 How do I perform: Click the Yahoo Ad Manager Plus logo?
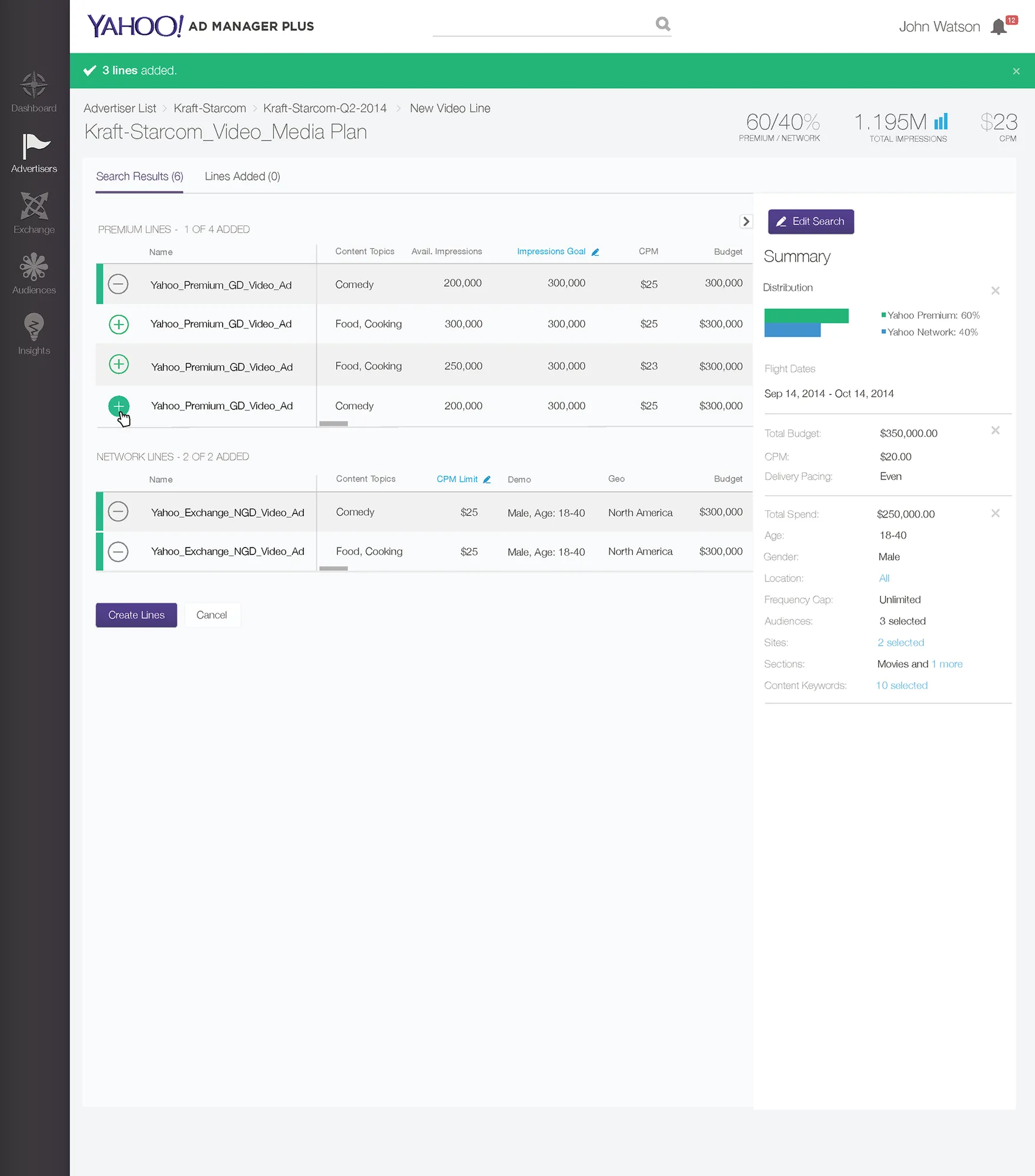[200, 26]
